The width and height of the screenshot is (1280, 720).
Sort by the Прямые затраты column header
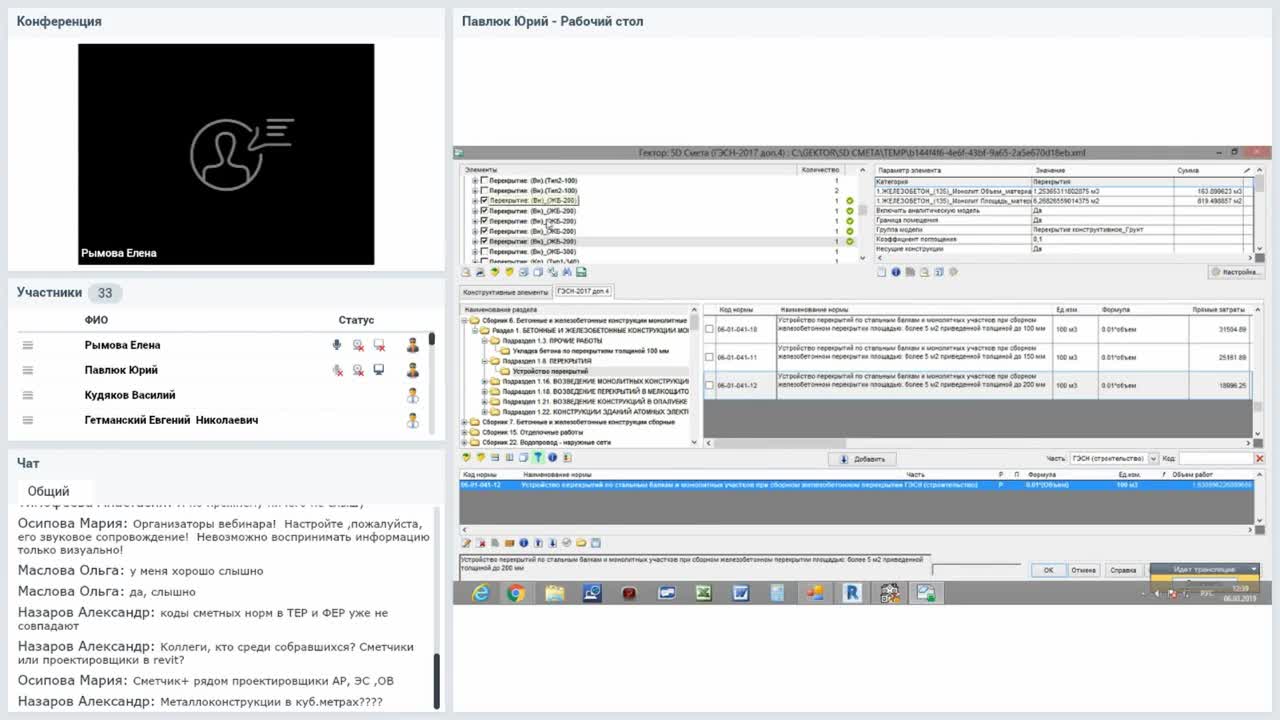[1218, 310]
